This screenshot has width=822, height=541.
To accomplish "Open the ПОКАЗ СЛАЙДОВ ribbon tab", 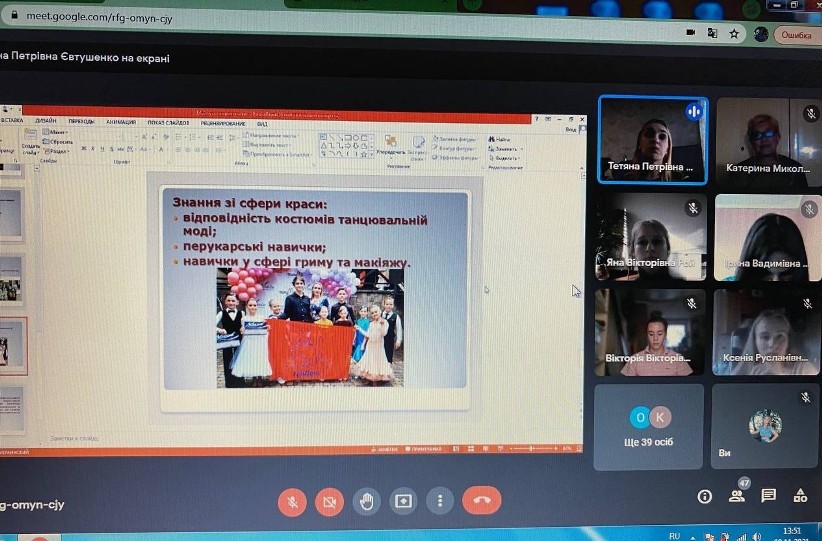I will click(x=168, y=122).
